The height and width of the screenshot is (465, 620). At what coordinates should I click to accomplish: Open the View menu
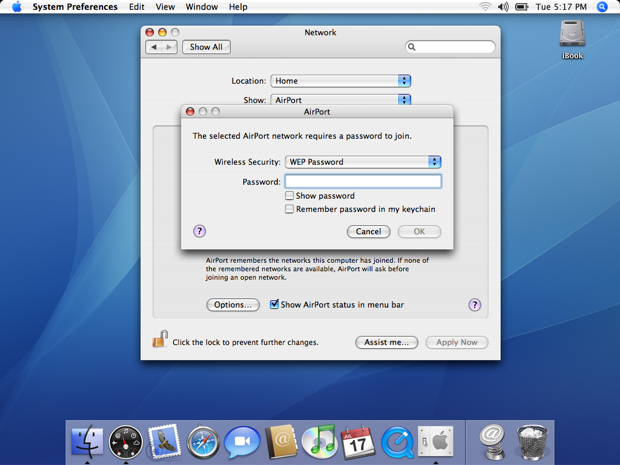[165, 7]
